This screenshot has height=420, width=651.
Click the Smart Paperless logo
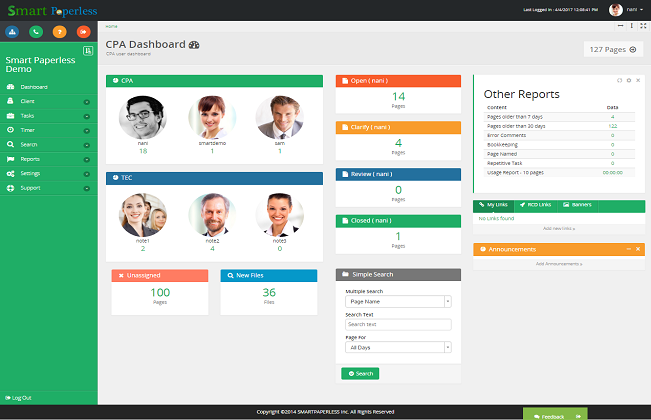pos(53,11)
